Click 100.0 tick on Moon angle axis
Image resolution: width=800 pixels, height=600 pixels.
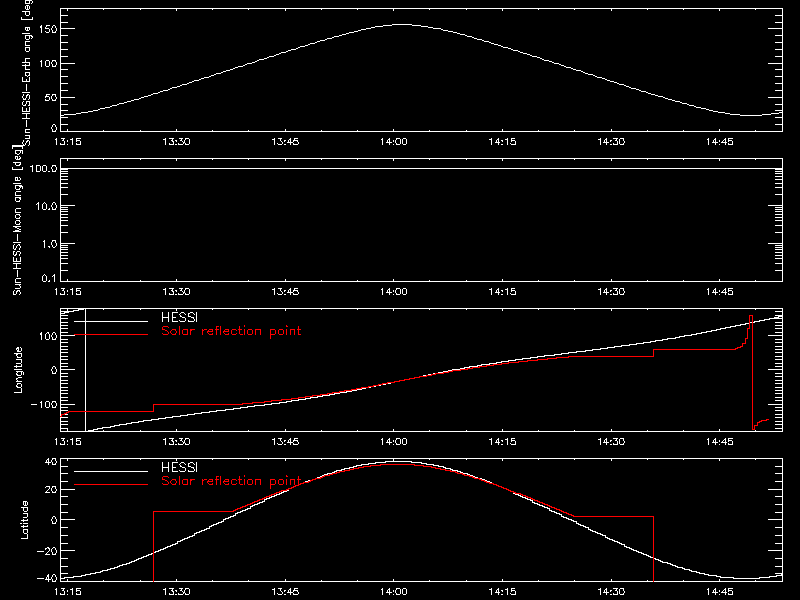pos(43,168)
